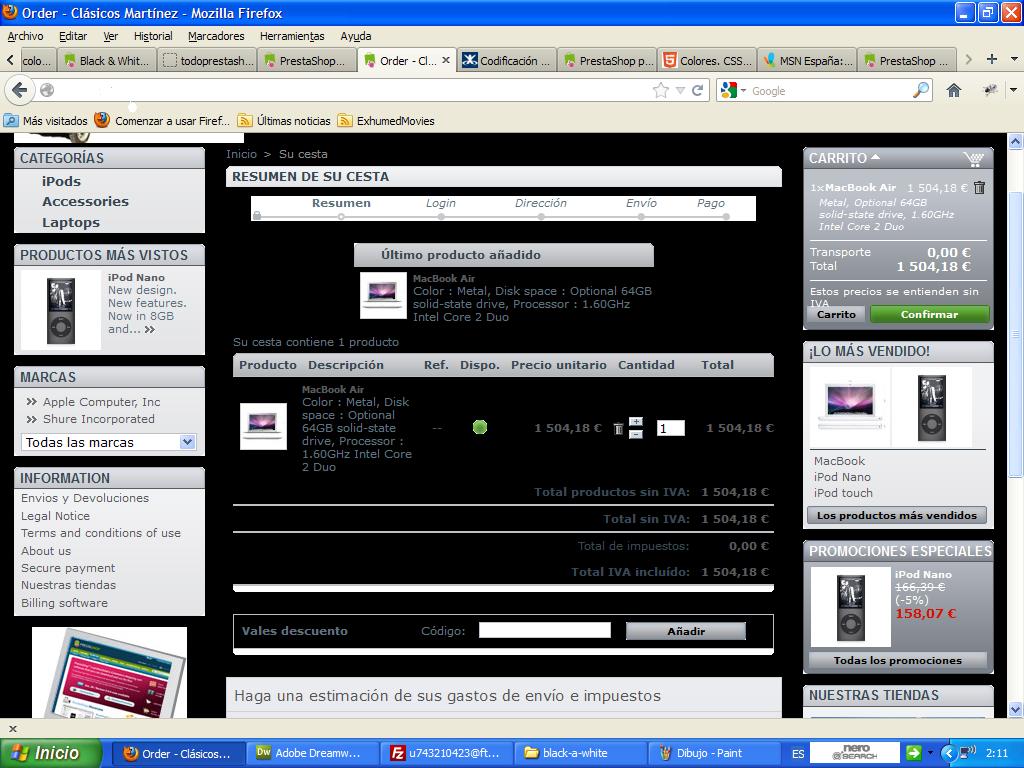This screenshot has width=1024, height=768.
Task: Click the reload page icon
Action: 697,91
